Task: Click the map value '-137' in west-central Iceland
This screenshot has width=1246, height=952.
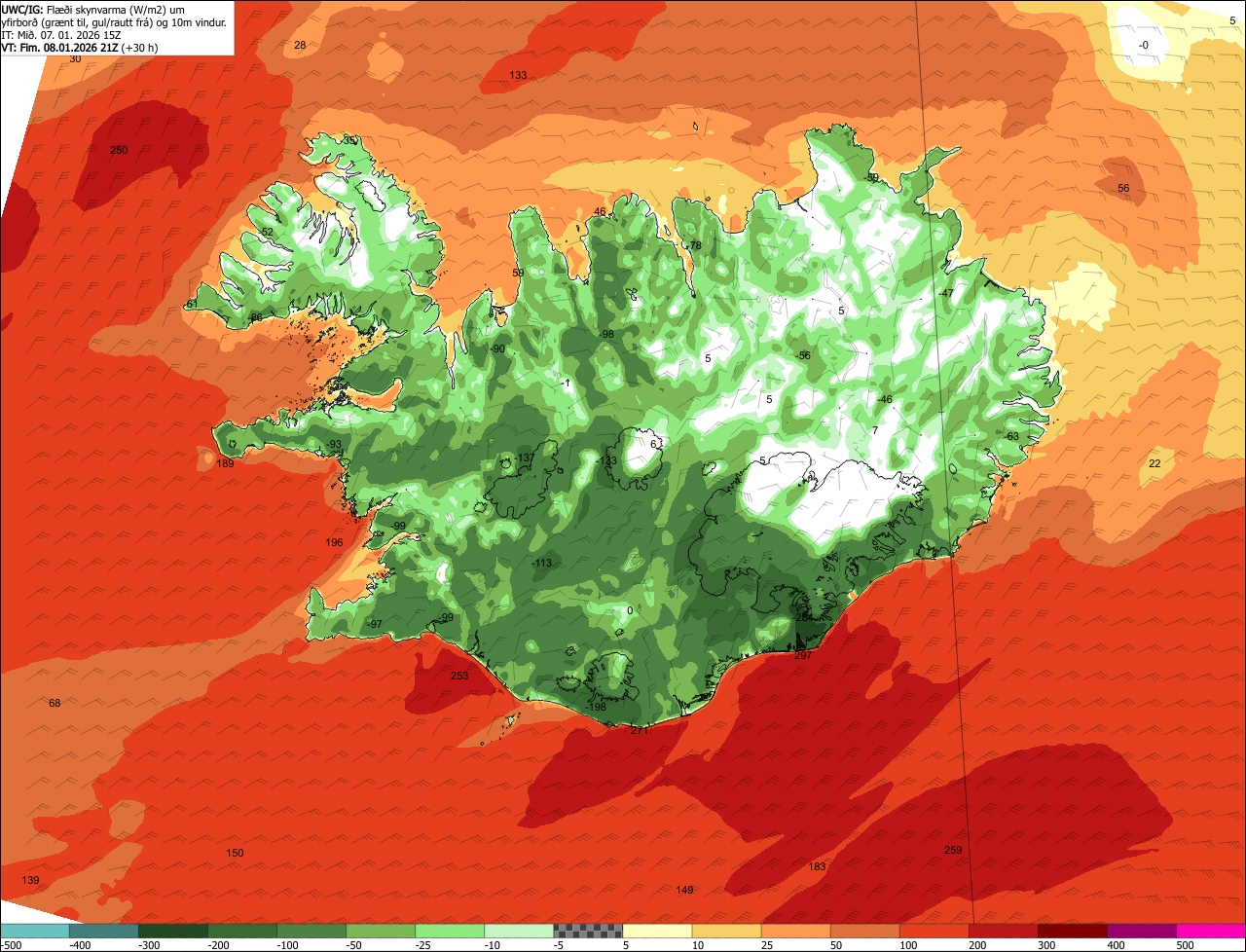Action: [525, 458]
